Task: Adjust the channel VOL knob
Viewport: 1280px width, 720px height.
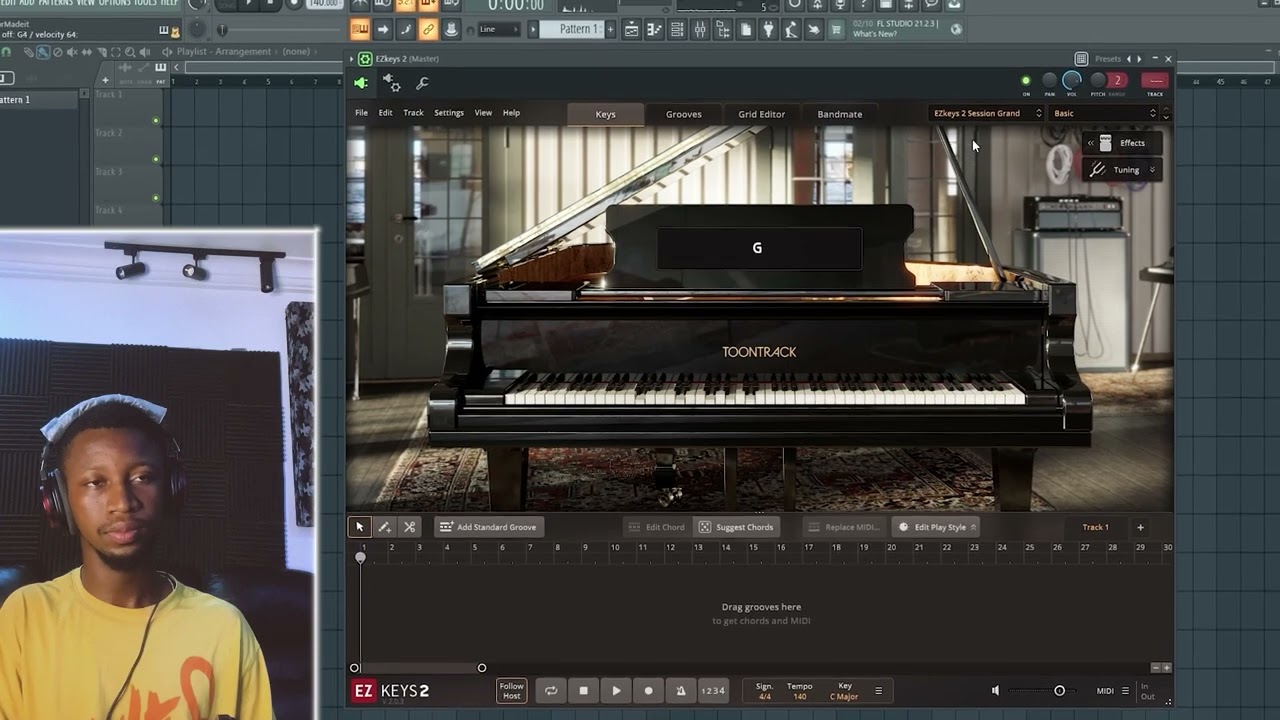Action: [x=1072, y=80]
